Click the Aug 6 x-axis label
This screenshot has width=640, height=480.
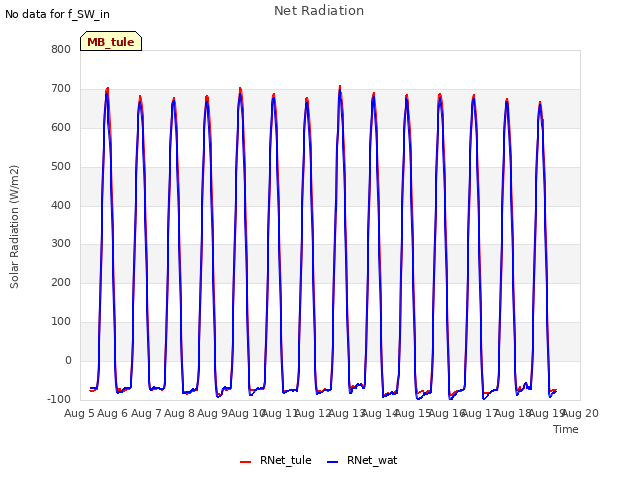[x=113, y=413]
